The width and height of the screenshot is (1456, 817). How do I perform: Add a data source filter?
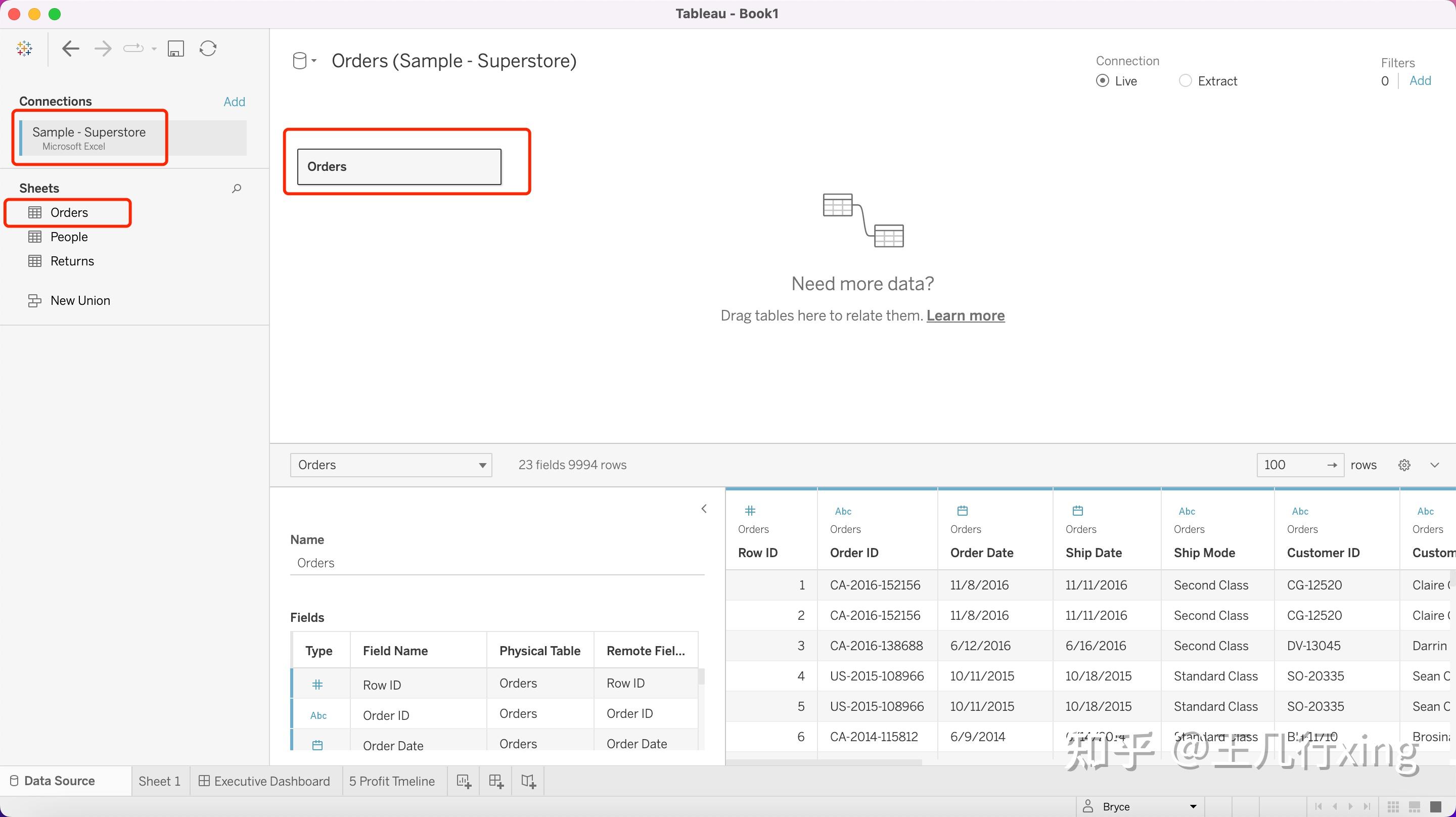[x=1420, y=81]
